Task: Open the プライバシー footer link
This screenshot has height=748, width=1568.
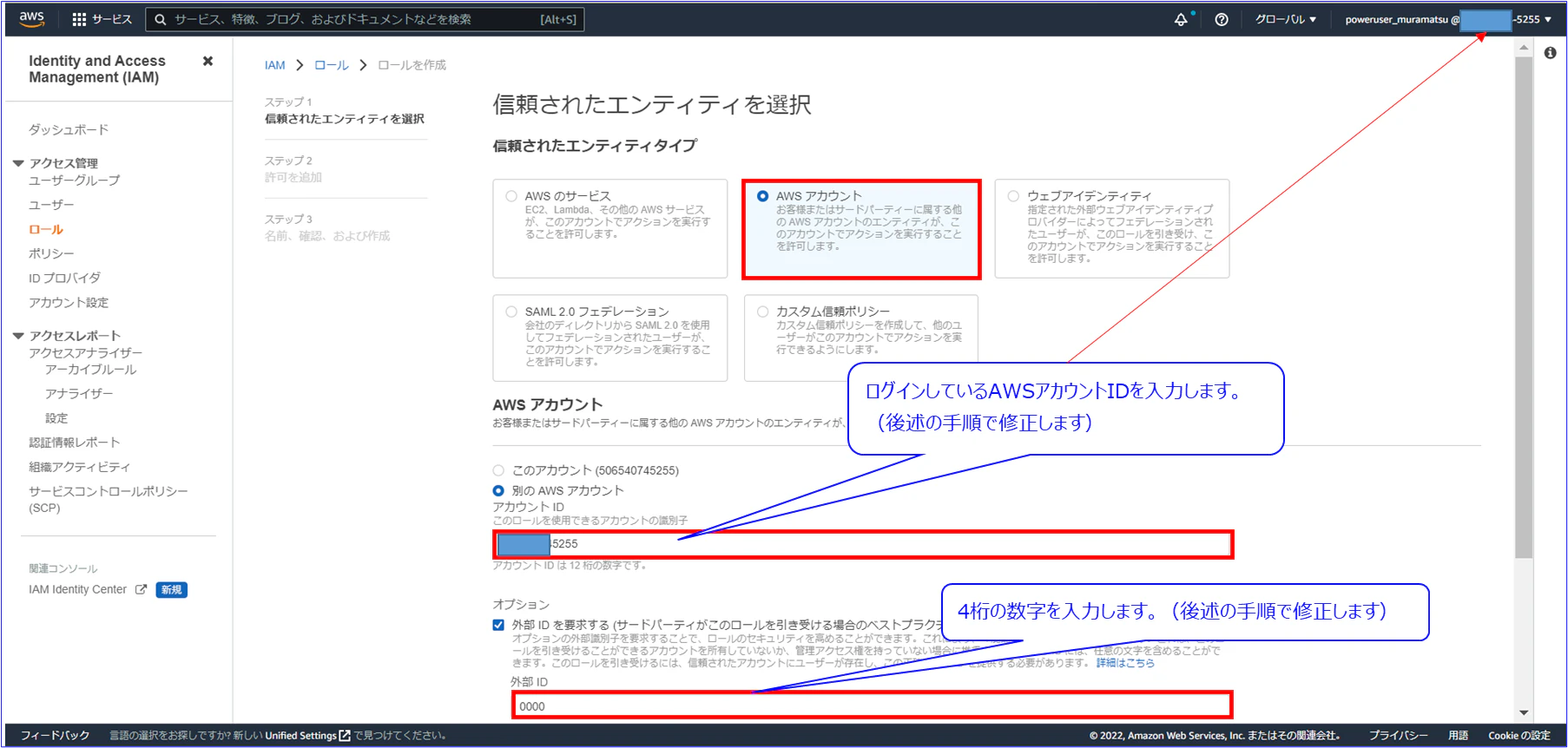Action: pos(1398,736)
